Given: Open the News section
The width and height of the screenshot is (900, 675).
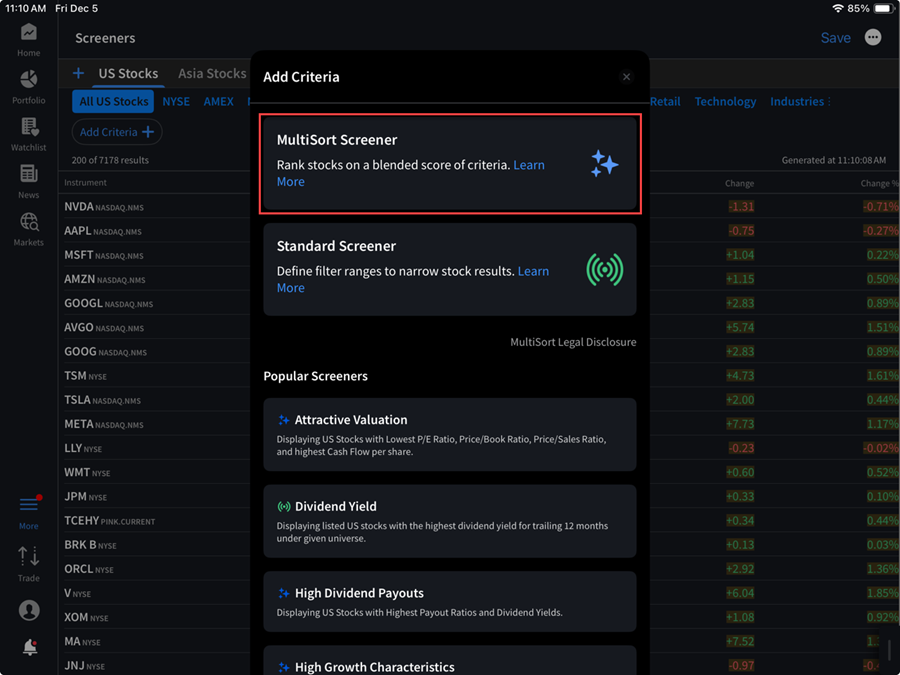Looking at the screenshot, I should 28,178.
